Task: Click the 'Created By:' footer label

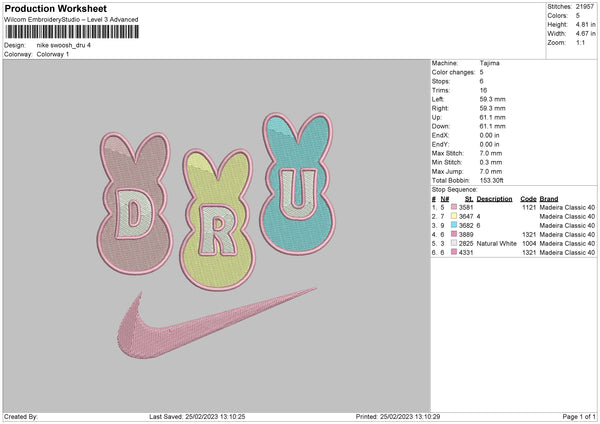Action: [x=21, y=417]
